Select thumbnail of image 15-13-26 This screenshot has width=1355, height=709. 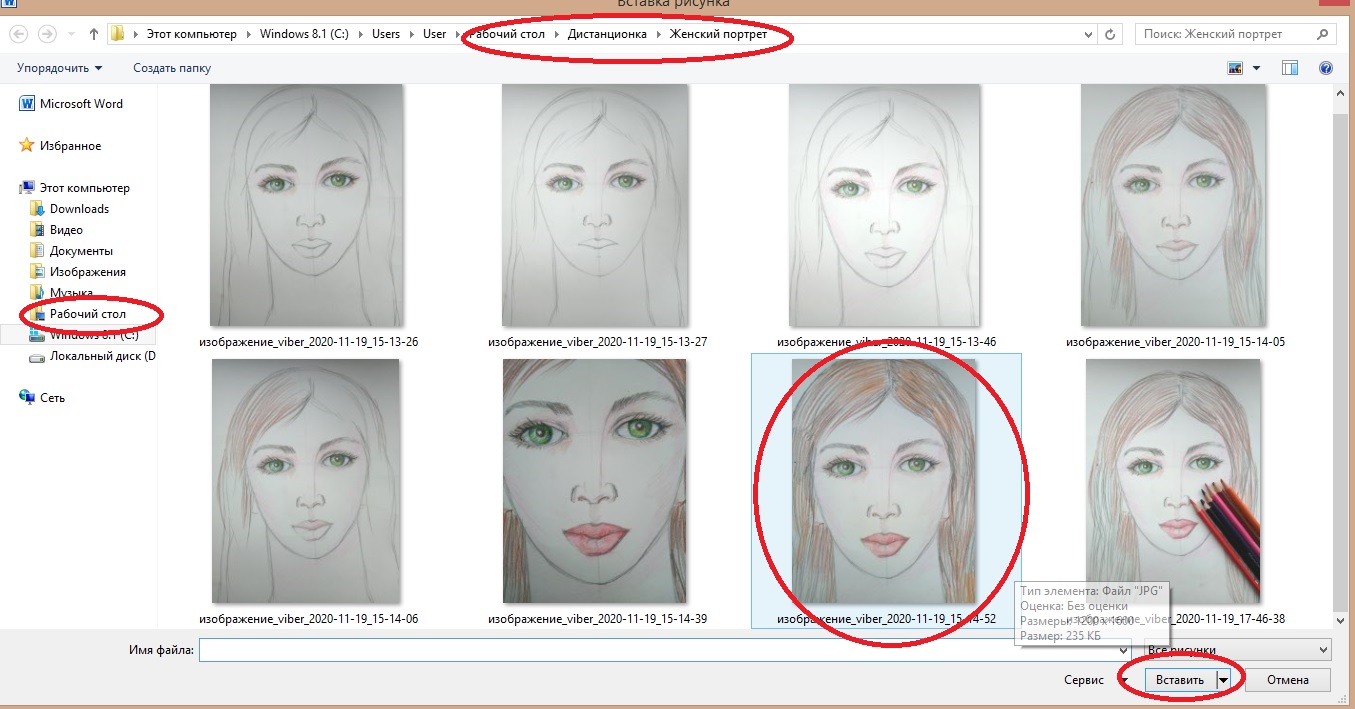pyautogui.click(x=307, y=205)
